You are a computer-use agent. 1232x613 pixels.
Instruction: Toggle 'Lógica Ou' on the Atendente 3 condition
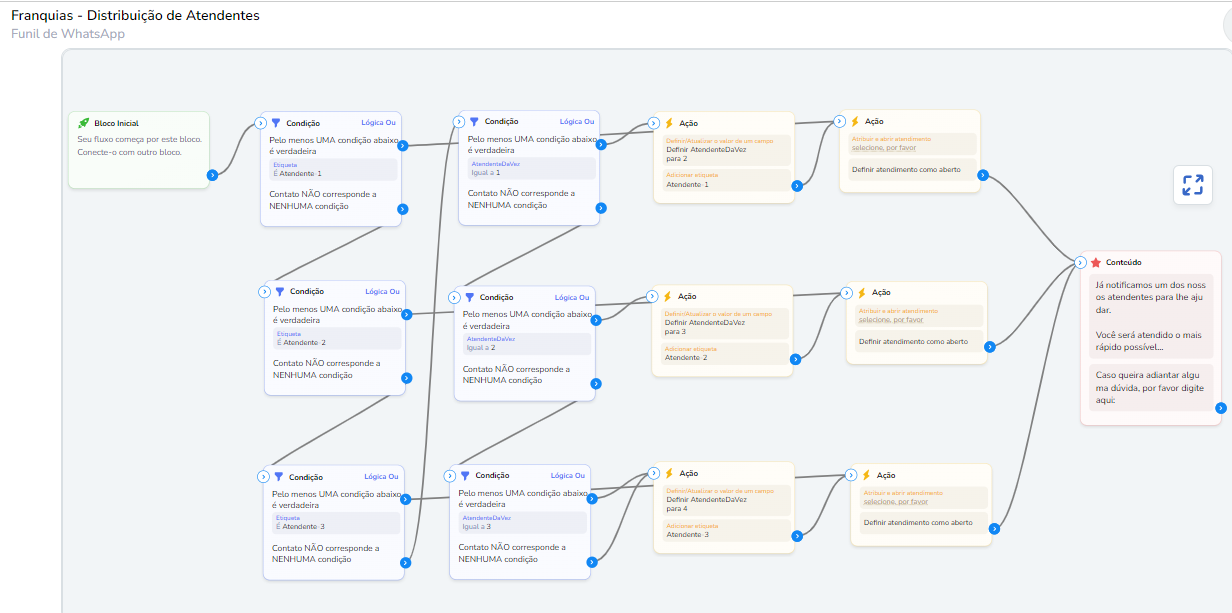pyautogui.click(x=381, y=476)
